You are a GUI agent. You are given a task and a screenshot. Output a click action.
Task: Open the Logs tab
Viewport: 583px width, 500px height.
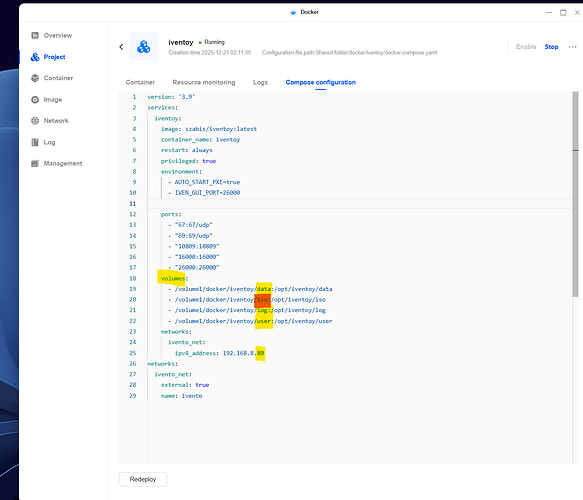point(260,83)
